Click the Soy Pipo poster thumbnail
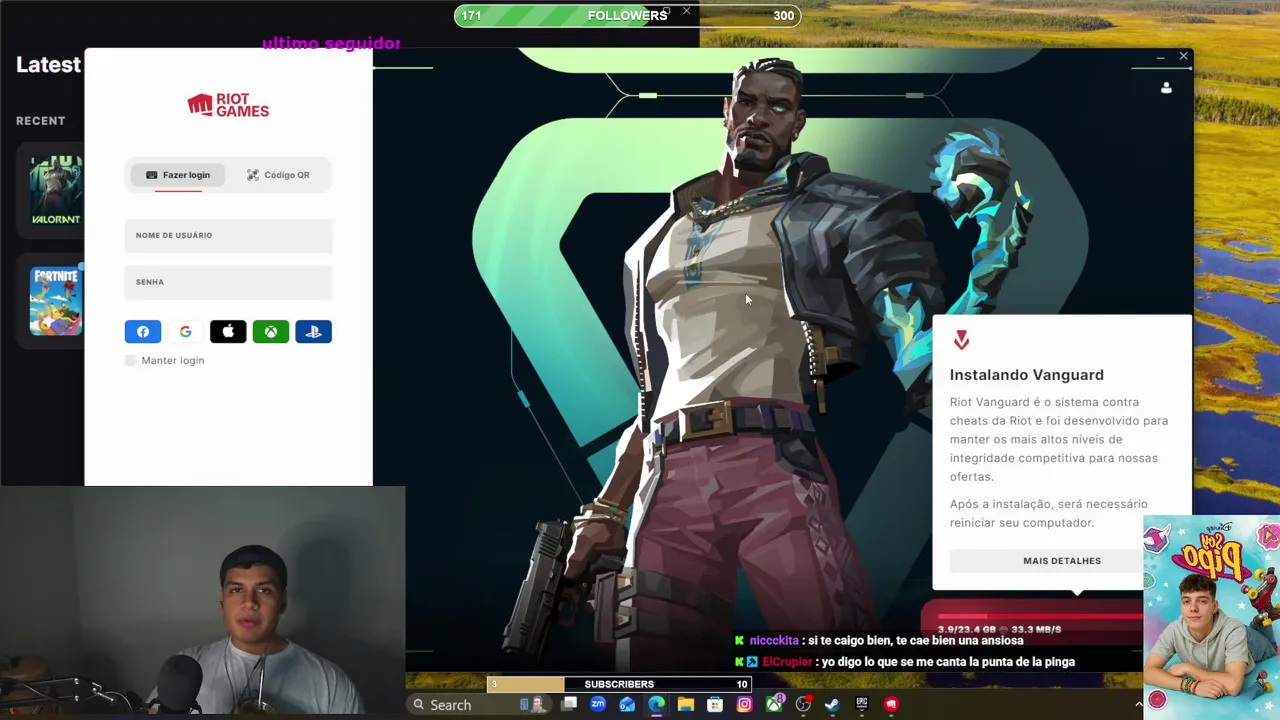 [1211, 617]
